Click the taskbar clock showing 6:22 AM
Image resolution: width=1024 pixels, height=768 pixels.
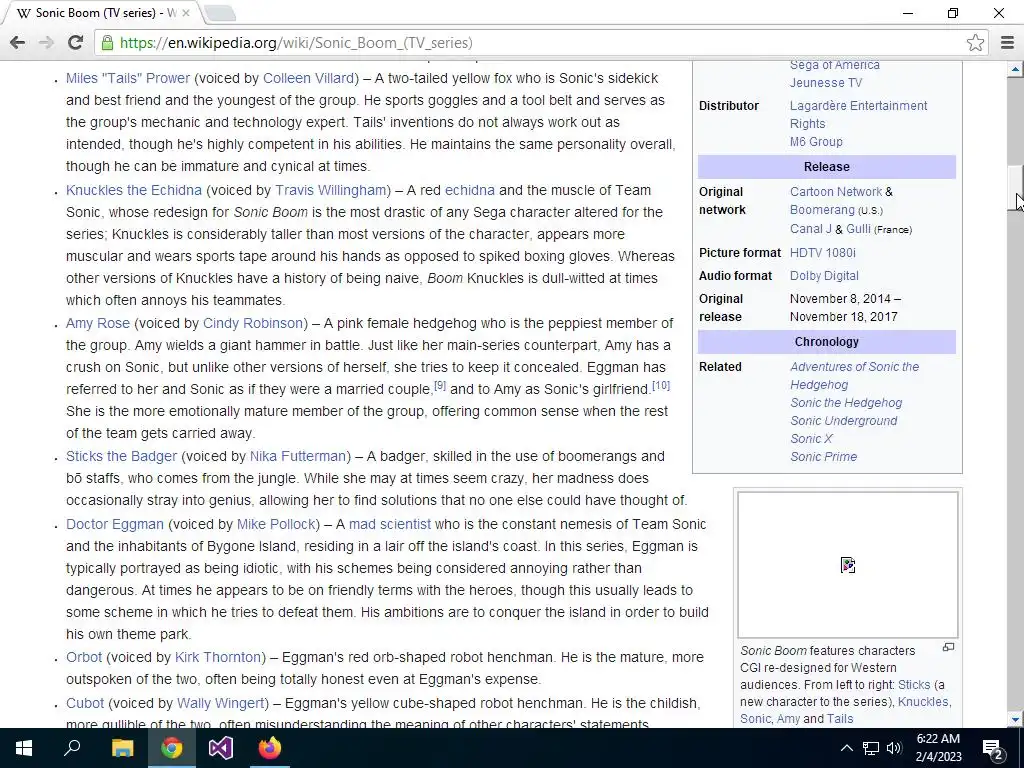pos(938,748)
